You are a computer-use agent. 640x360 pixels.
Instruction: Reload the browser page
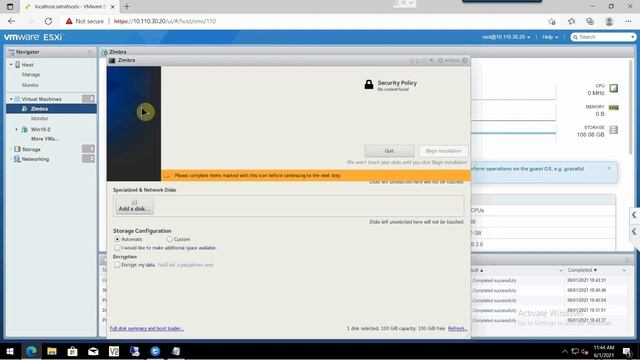coord(48,21)
